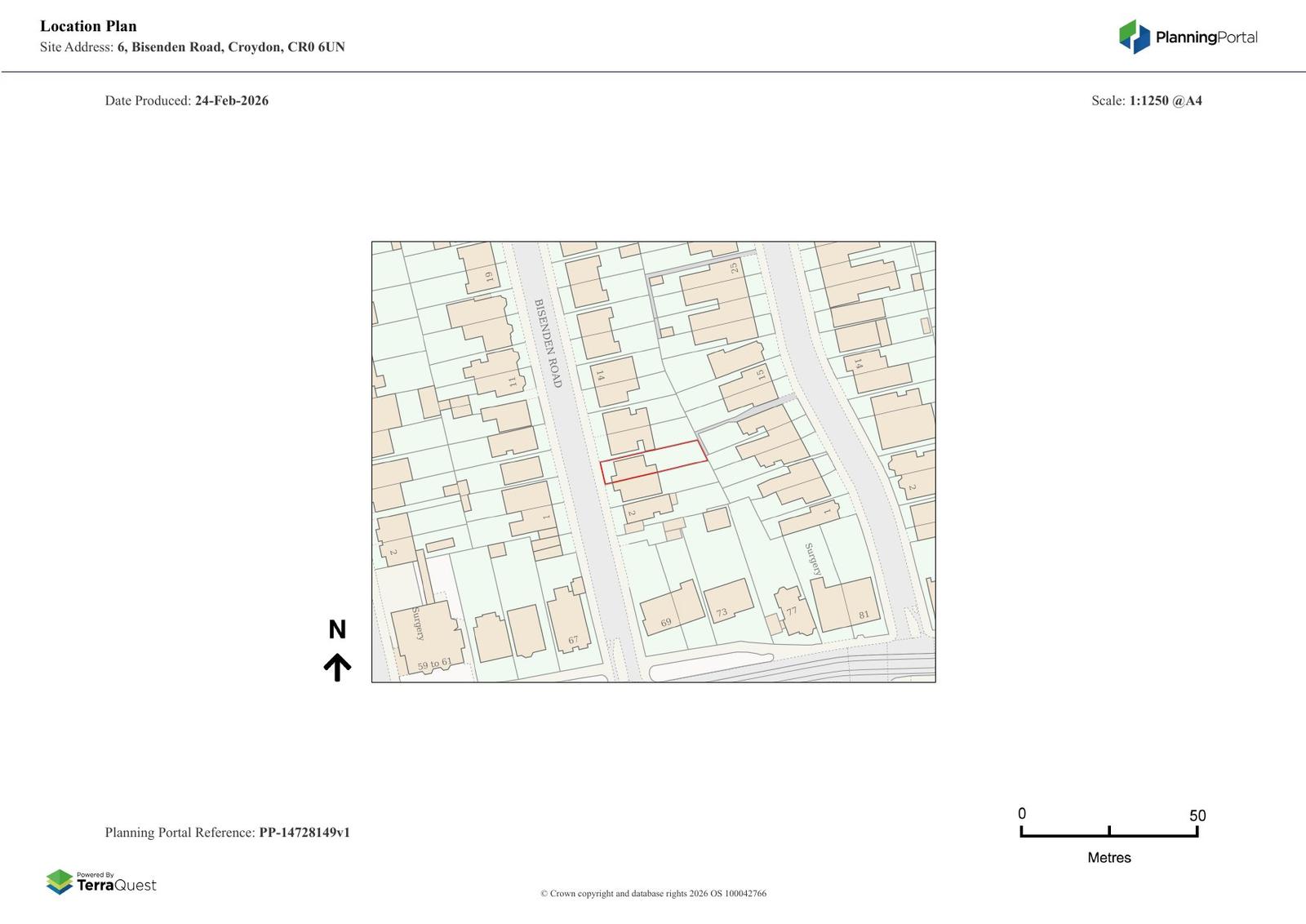Click the BISENDEN ROAD street label
This screenshot has width=1306, height=924.
click(x=548, y=343)
